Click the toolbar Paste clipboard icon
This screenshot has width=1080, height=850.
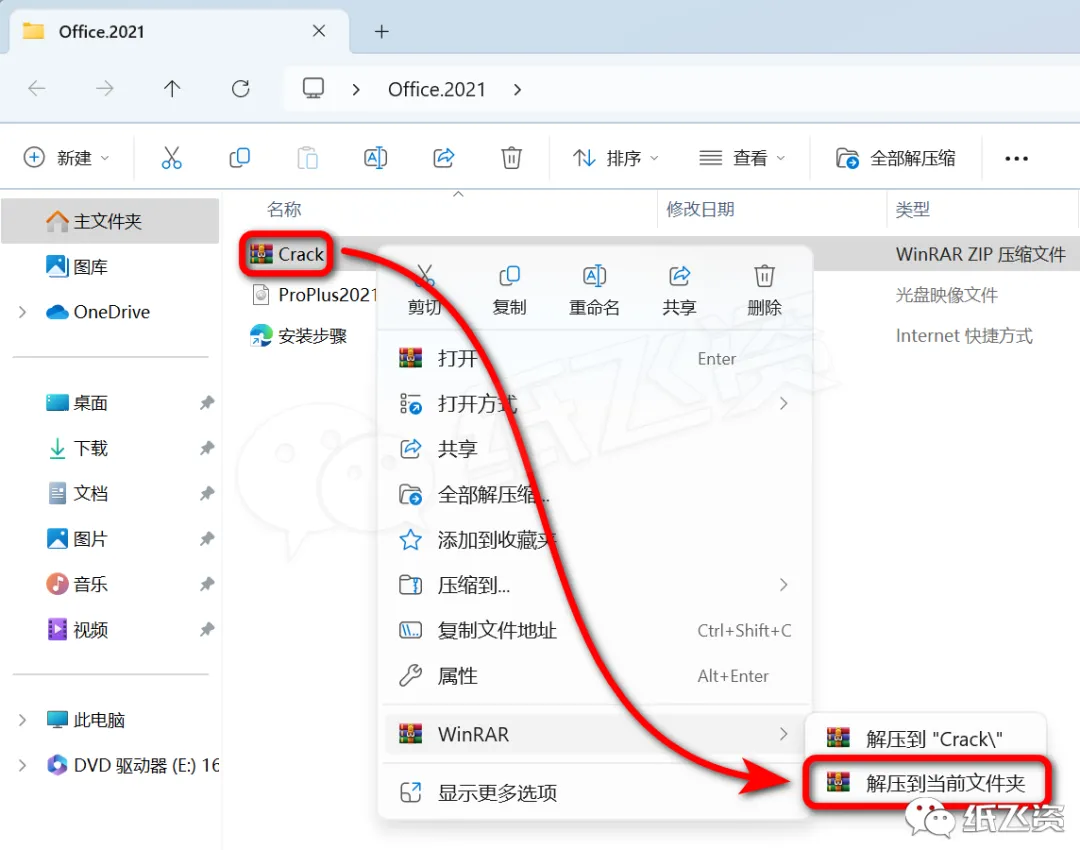(307, 158)
